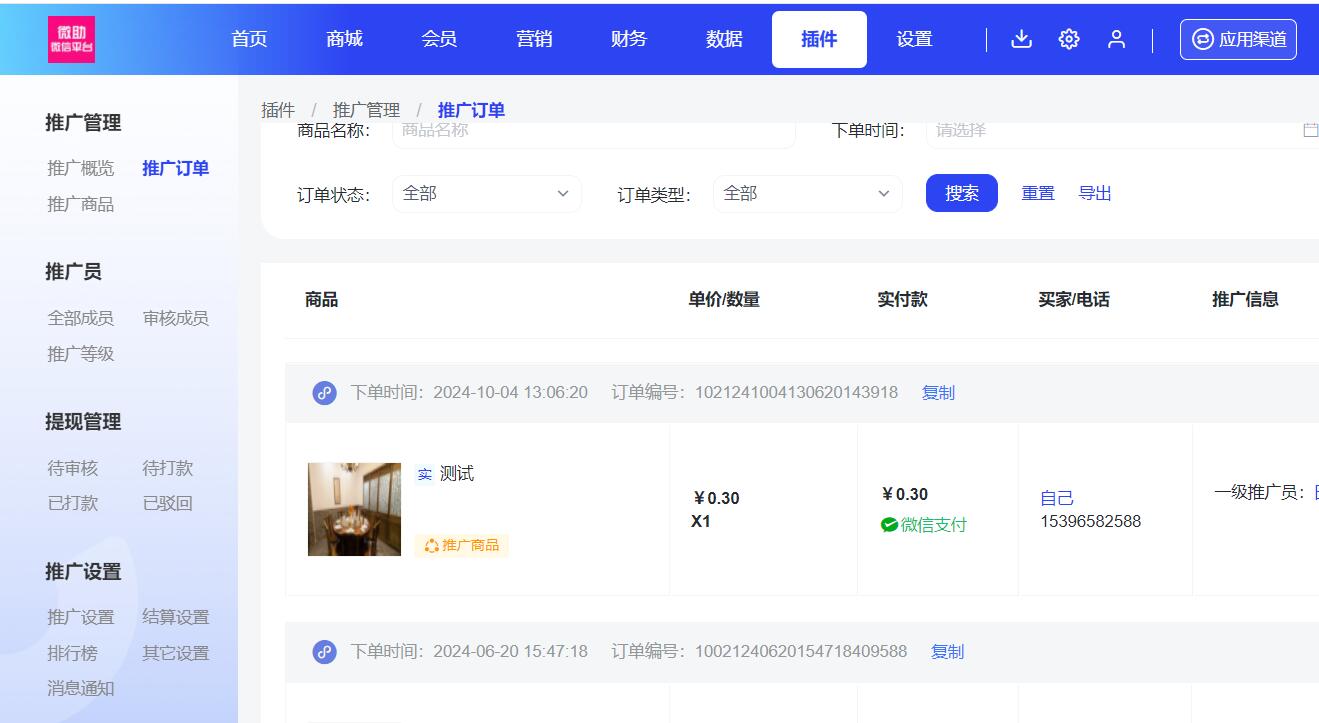
Task: Click the 搜索 button
Action: click(x=962, y=193)
